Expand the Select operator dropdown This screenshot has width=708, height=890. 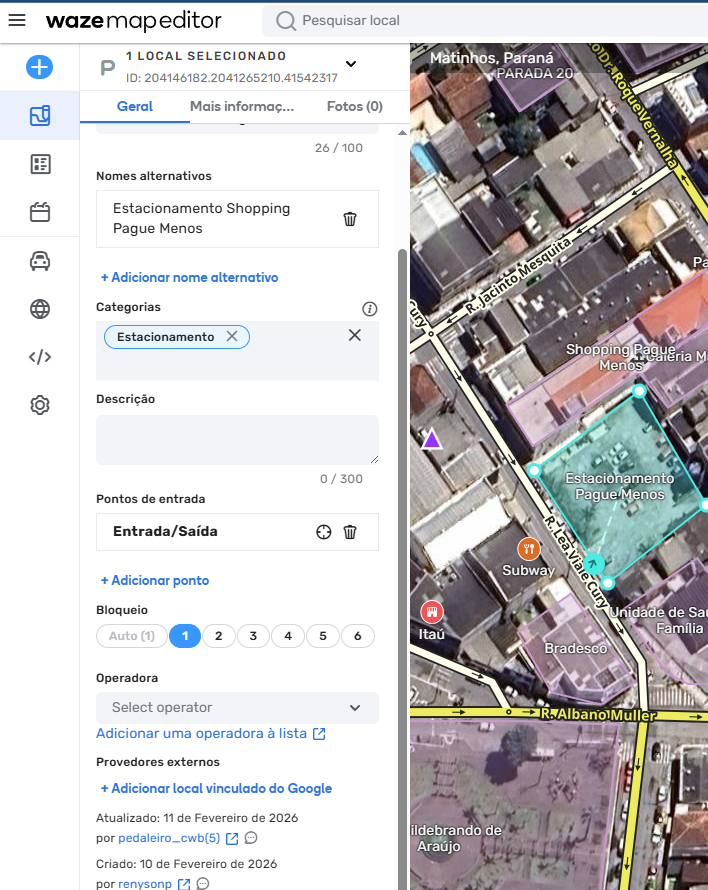(237, 707)
